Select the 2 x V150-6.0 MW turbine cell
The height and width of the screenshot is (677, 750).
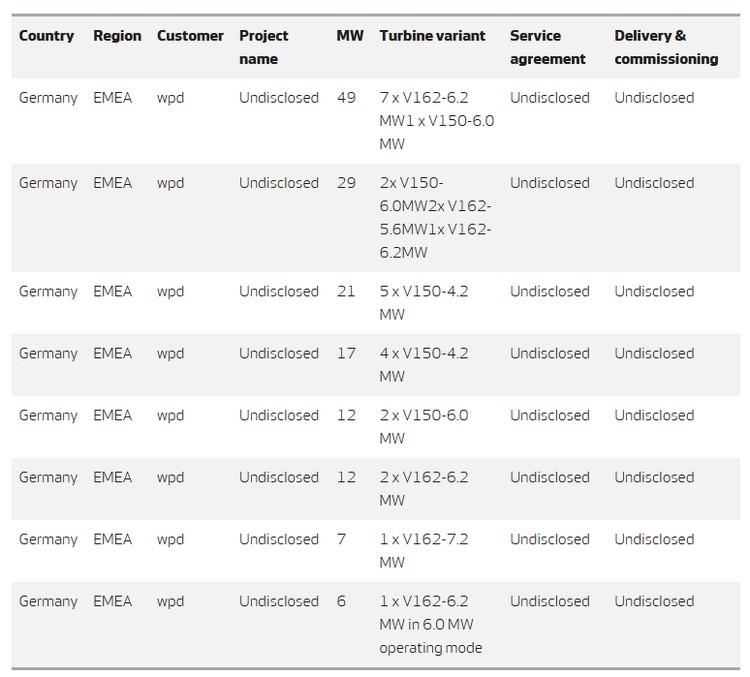coord(424,427)
